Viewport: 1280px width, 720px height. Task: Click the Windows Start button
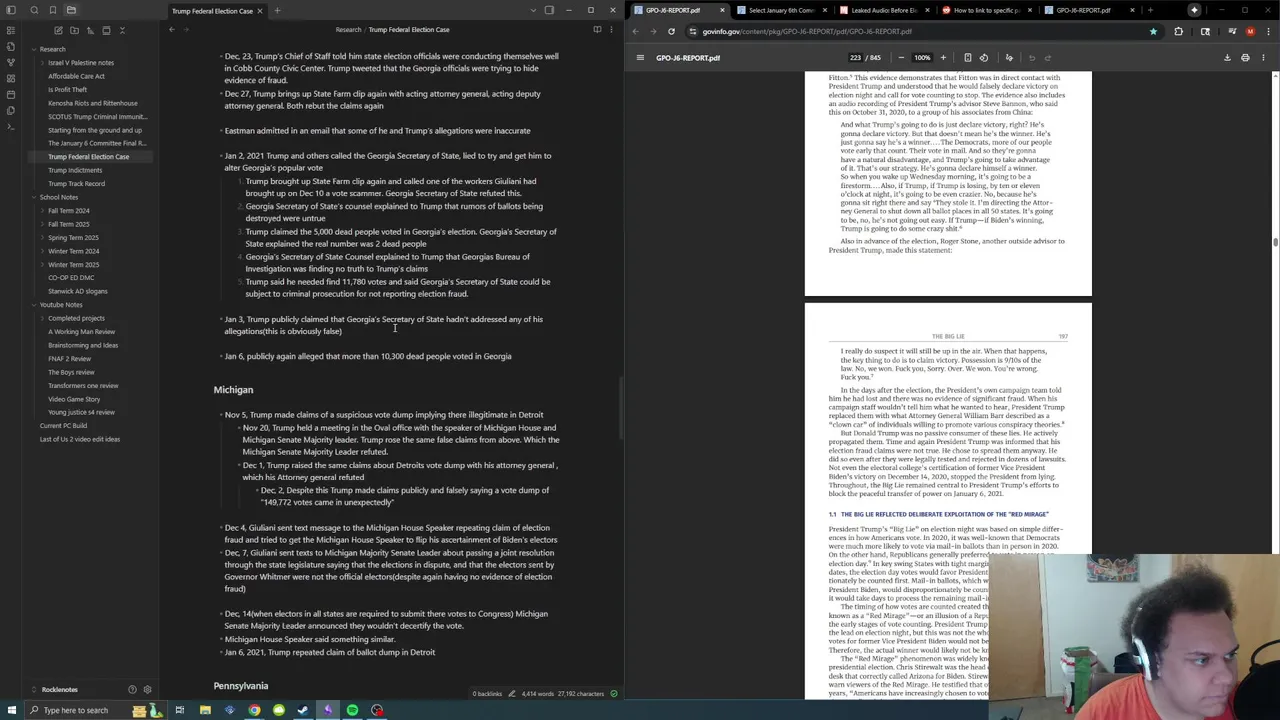(x=11, y=710)
